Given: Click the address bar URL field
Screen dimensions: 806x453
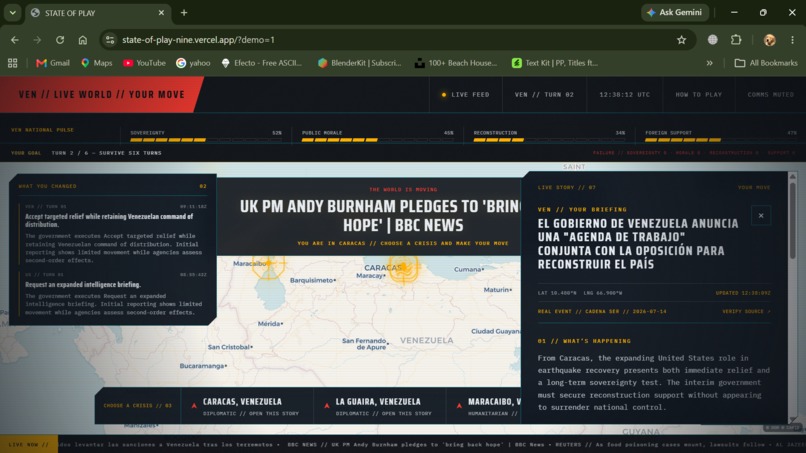Looking at the screenshot, I should [396, 40].
